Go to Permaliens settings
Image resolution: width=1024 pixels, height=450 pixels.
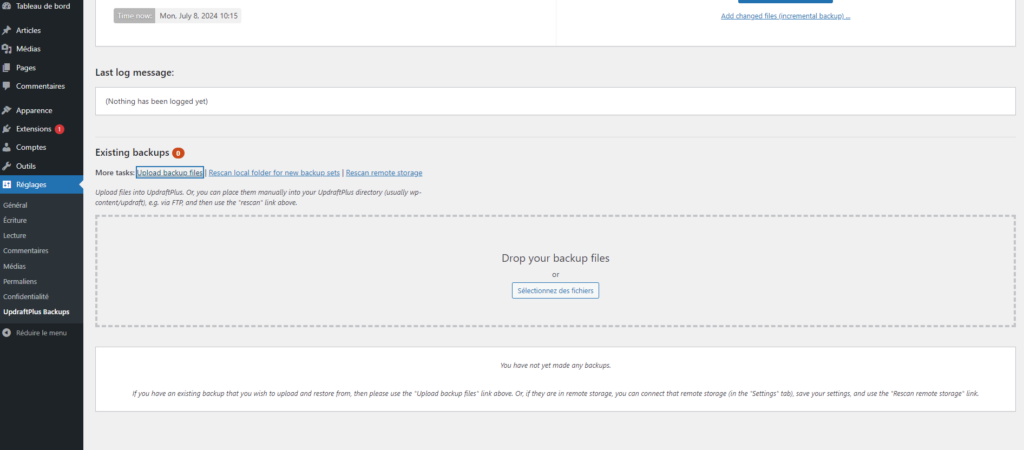[21, 282]
